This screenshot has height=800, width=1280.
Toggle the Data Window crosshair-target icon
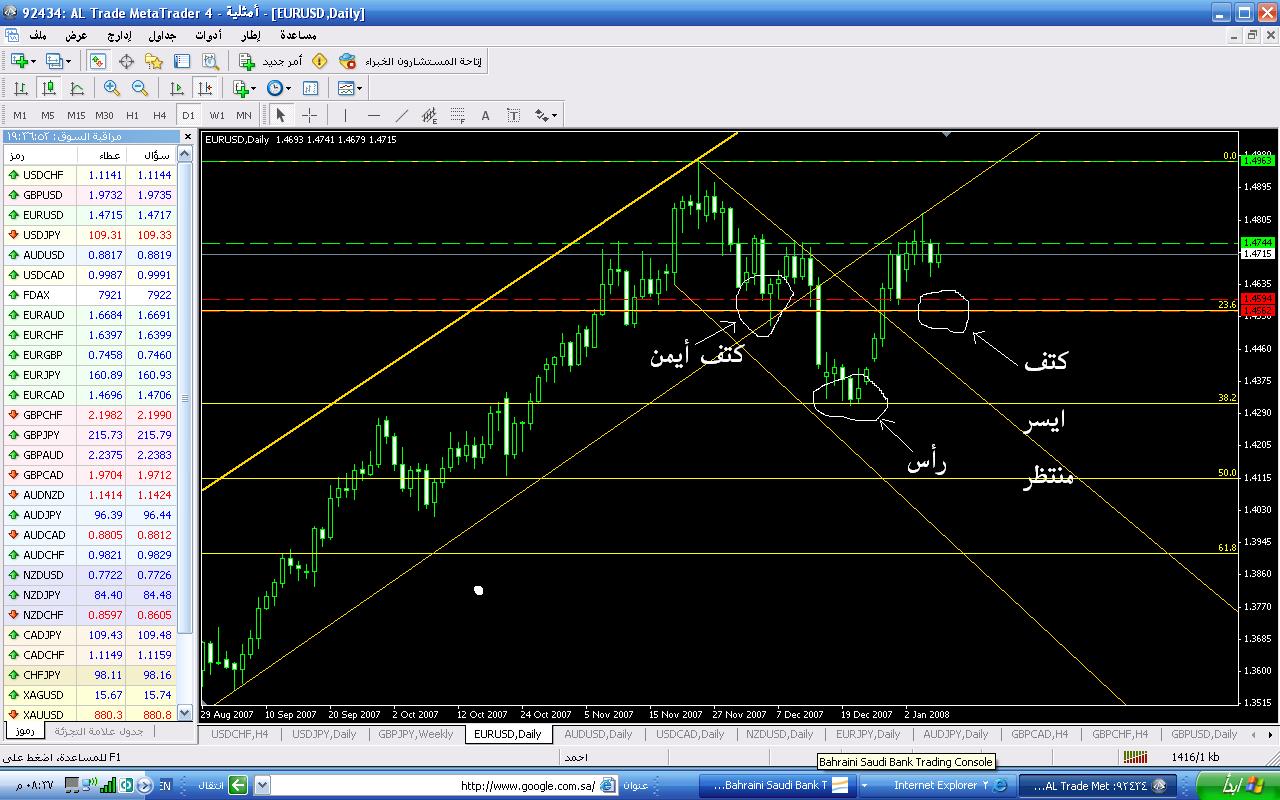[126, 61]
